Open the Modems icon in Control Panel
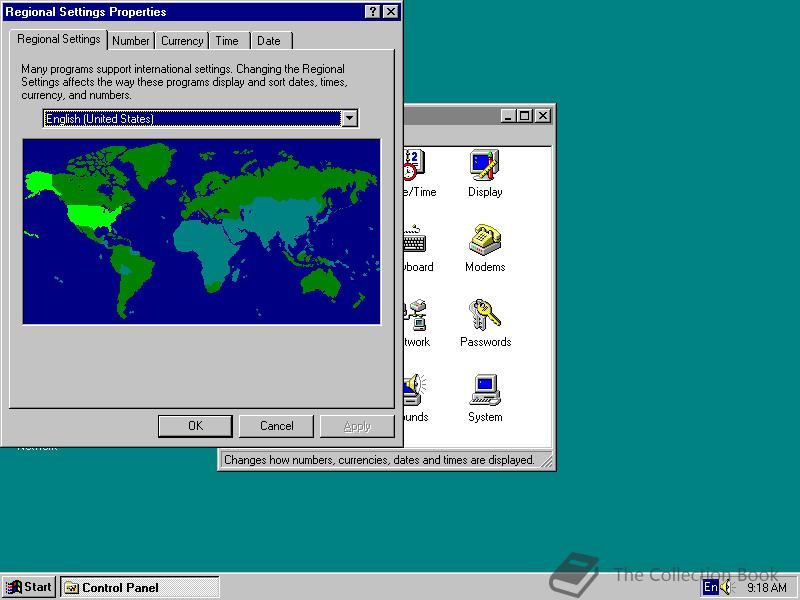Viewport: 800px width, 600px height. [x=485, y=248]
